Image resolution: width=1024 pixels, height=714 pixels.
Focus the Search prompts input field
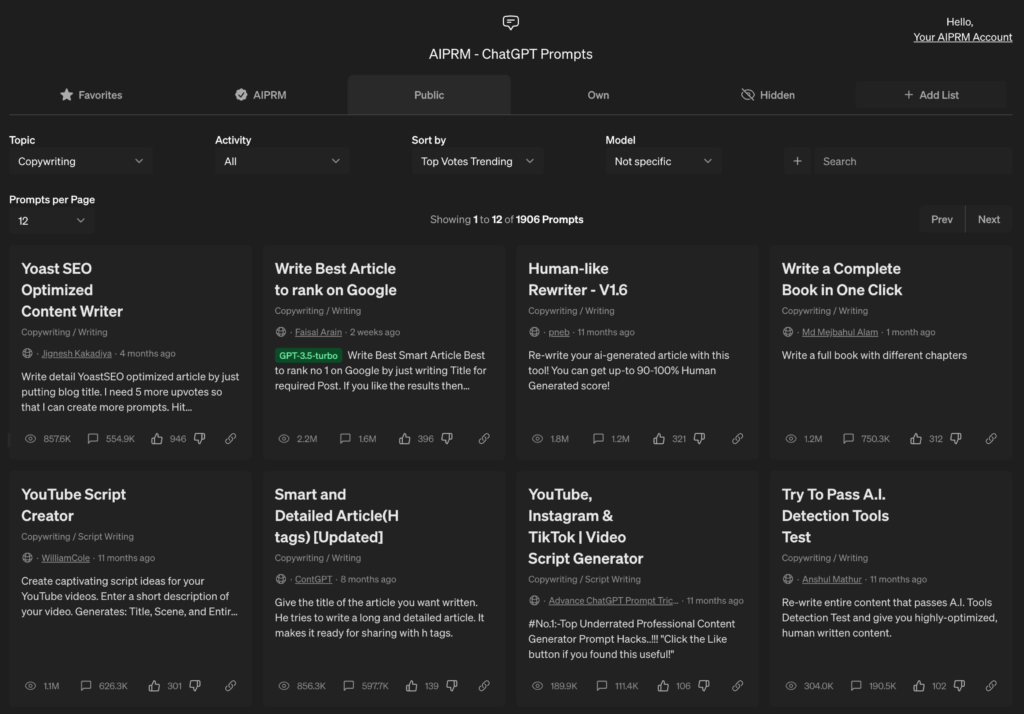tap(913, 161)
